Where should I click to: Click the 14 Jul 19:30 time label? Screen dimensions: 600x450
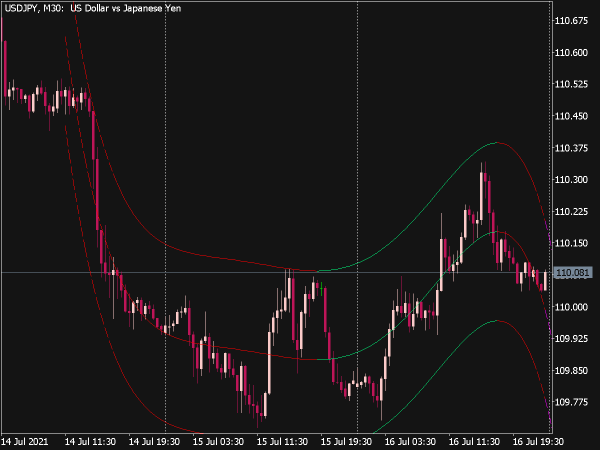pyautogui.click(x=154, y=442)
